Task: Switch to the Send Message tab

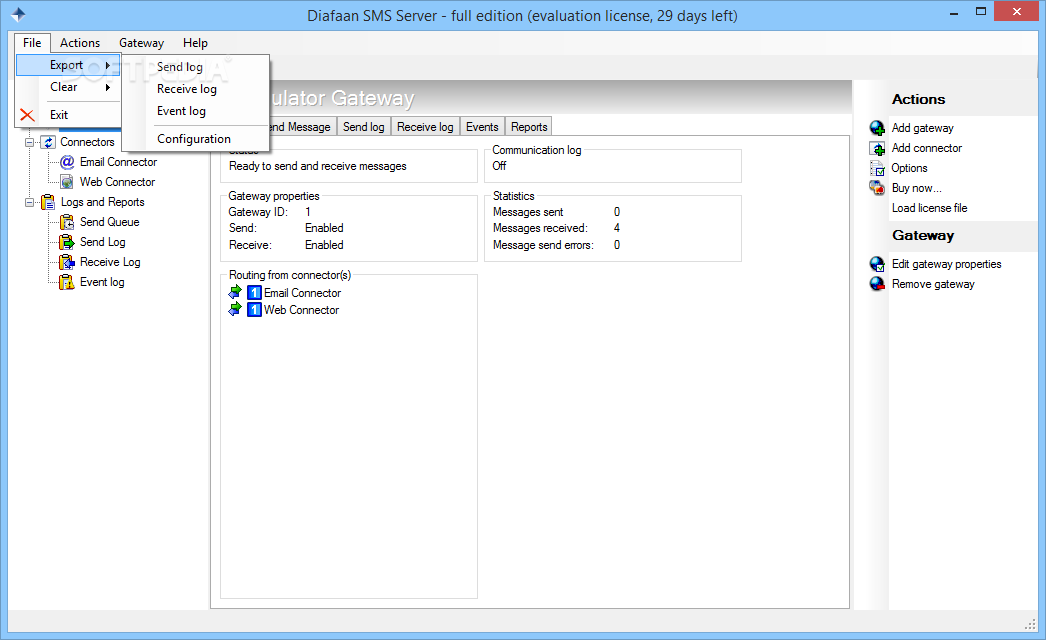Action: point(300,127)
